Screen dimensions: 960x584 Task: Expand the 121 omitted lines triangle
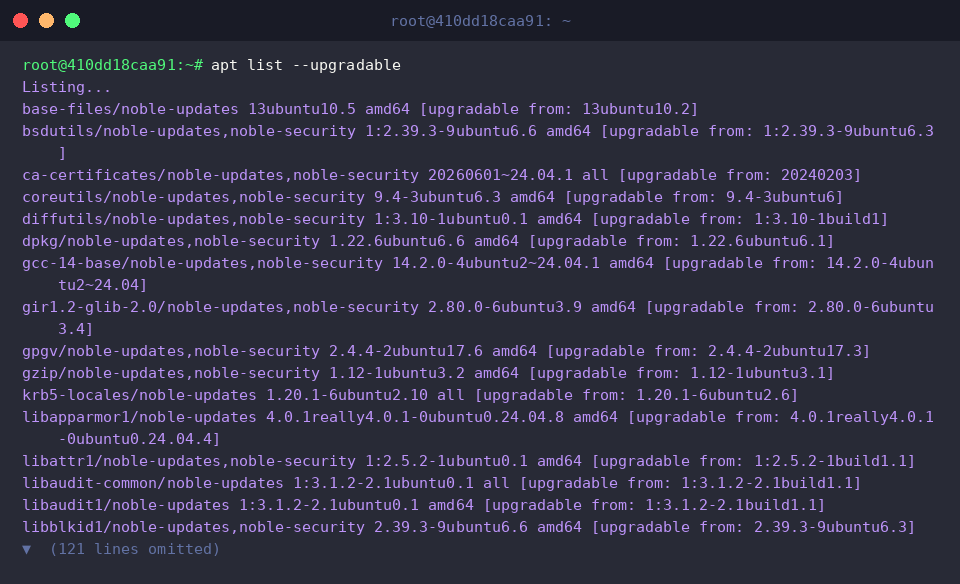pos(26,549)
